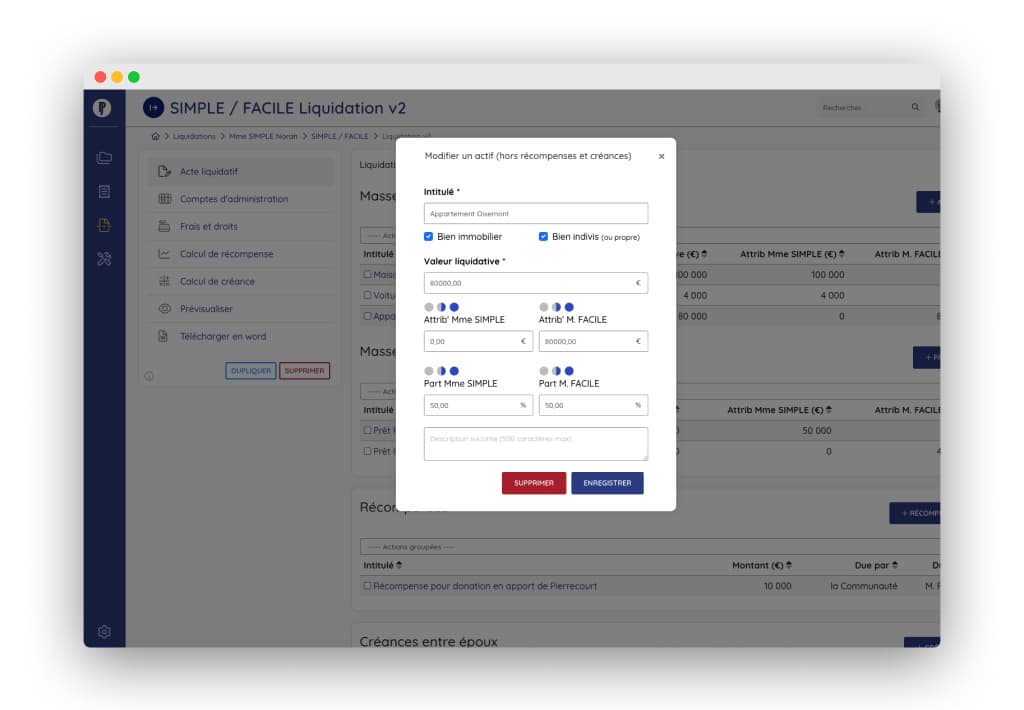
Task: Open settings gear at sidebar bottom
Action: coord(104,632)
